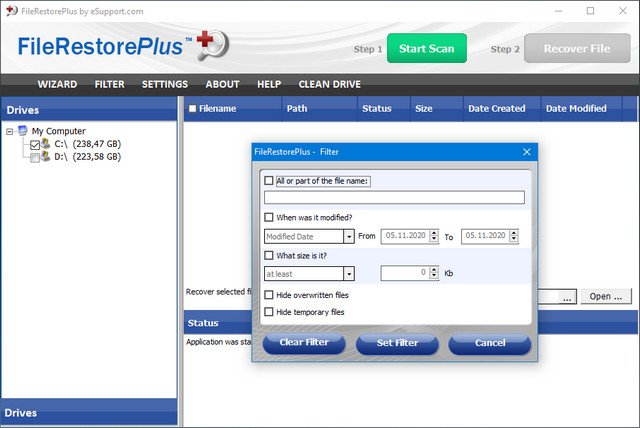Close the Filter dialog with the X

point(527,152)
